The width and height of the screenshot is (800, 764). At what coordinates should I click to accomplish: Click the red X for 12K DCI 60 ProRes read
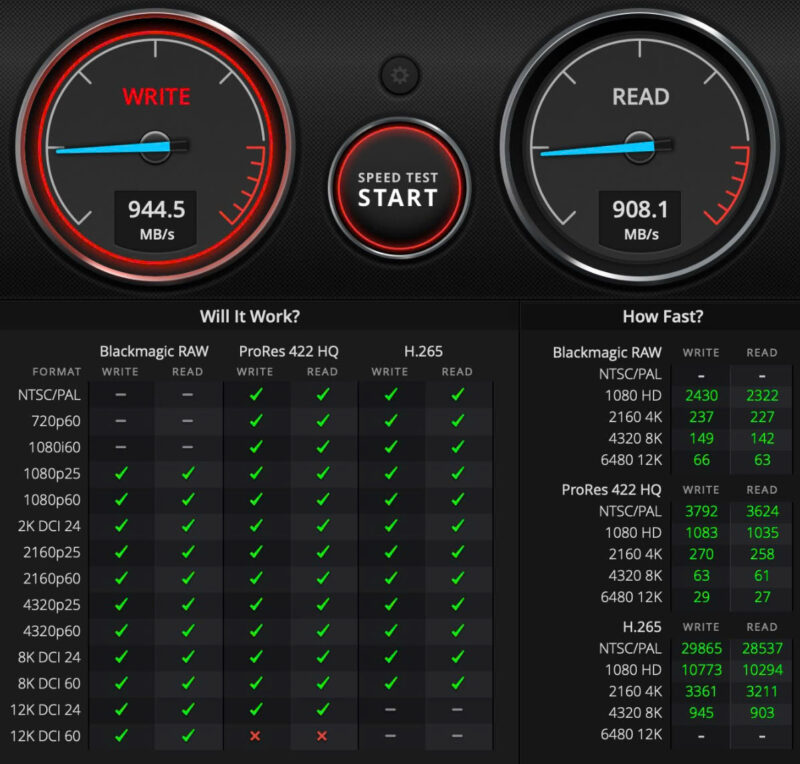click(322, 736)
